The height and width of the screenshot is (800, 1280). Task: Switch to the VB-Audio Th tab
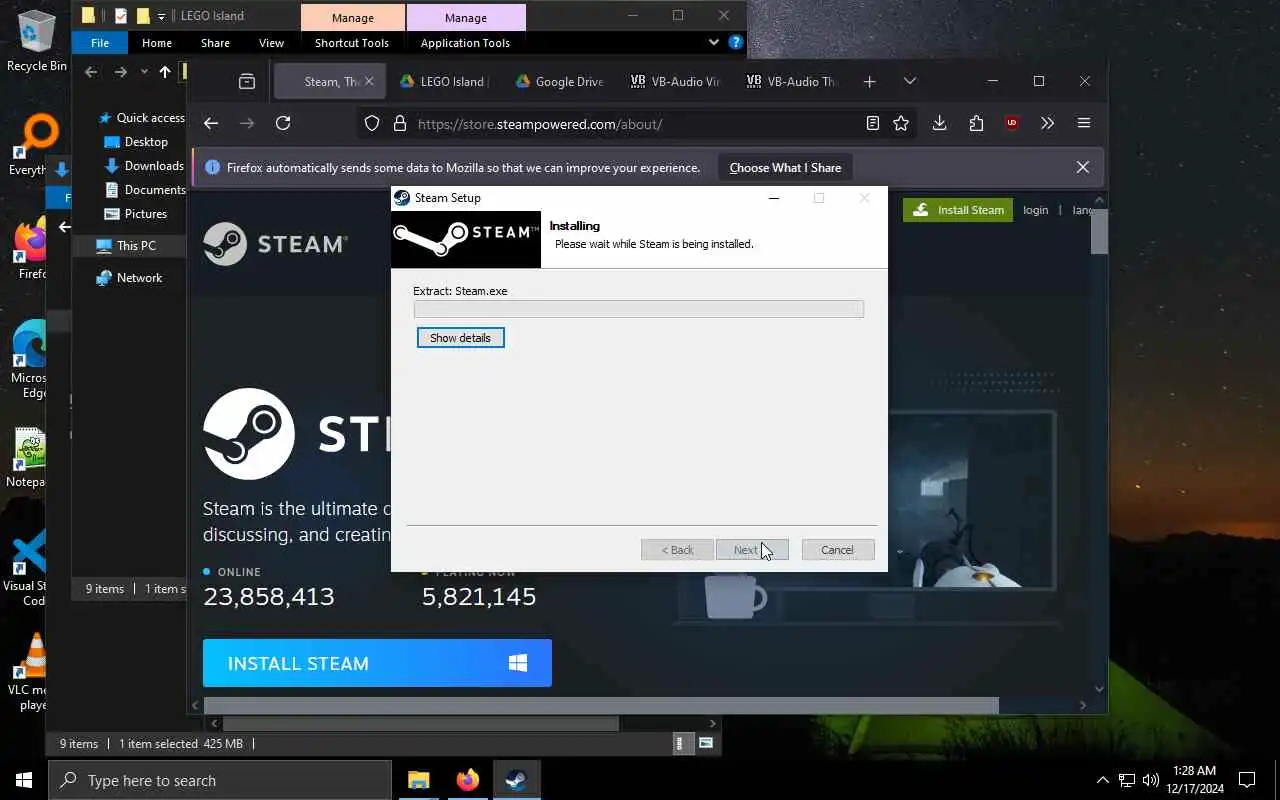tap(792, 82)
